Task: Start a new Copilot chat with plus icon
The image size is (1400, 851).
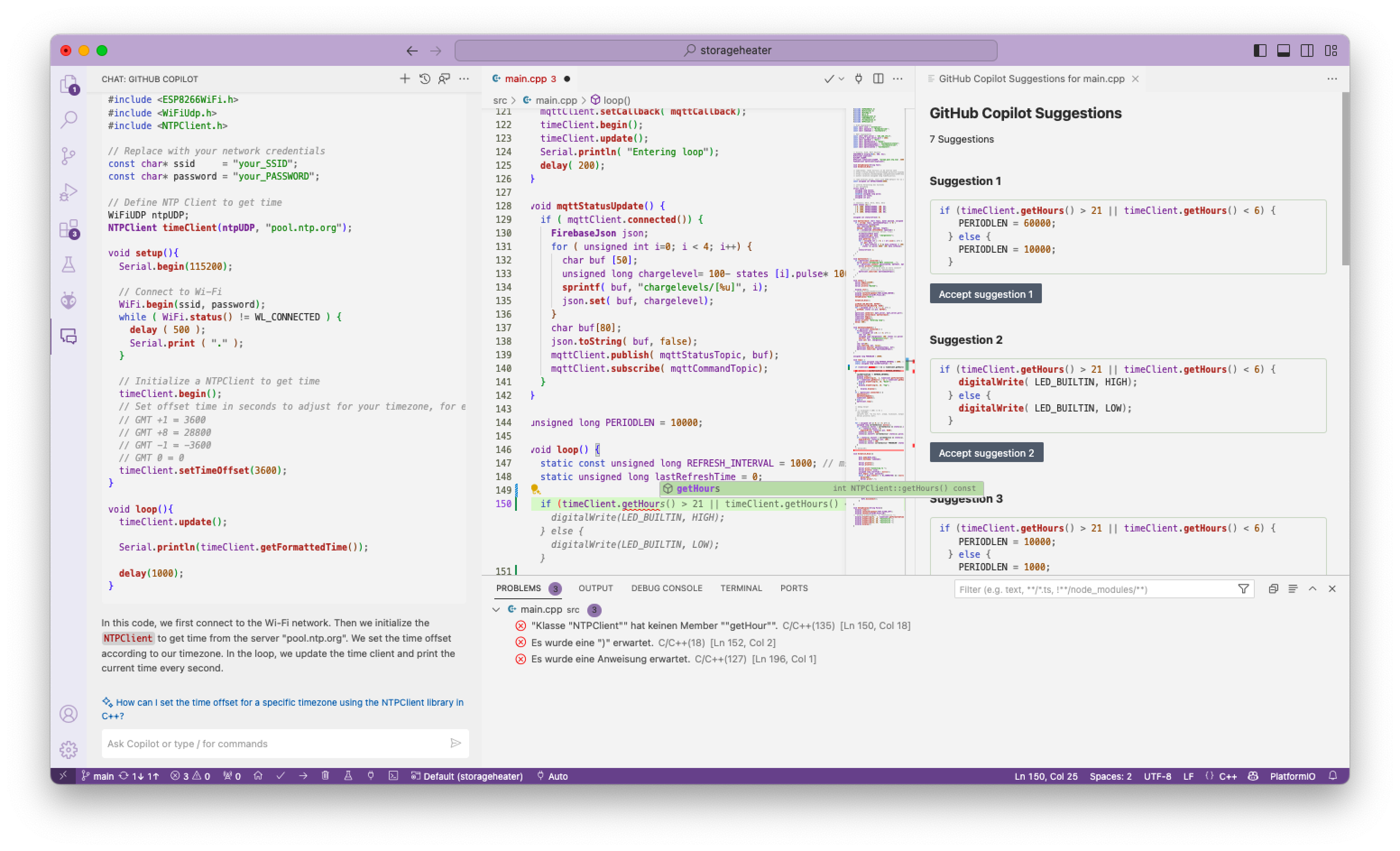Action: (x=405, y=79)
